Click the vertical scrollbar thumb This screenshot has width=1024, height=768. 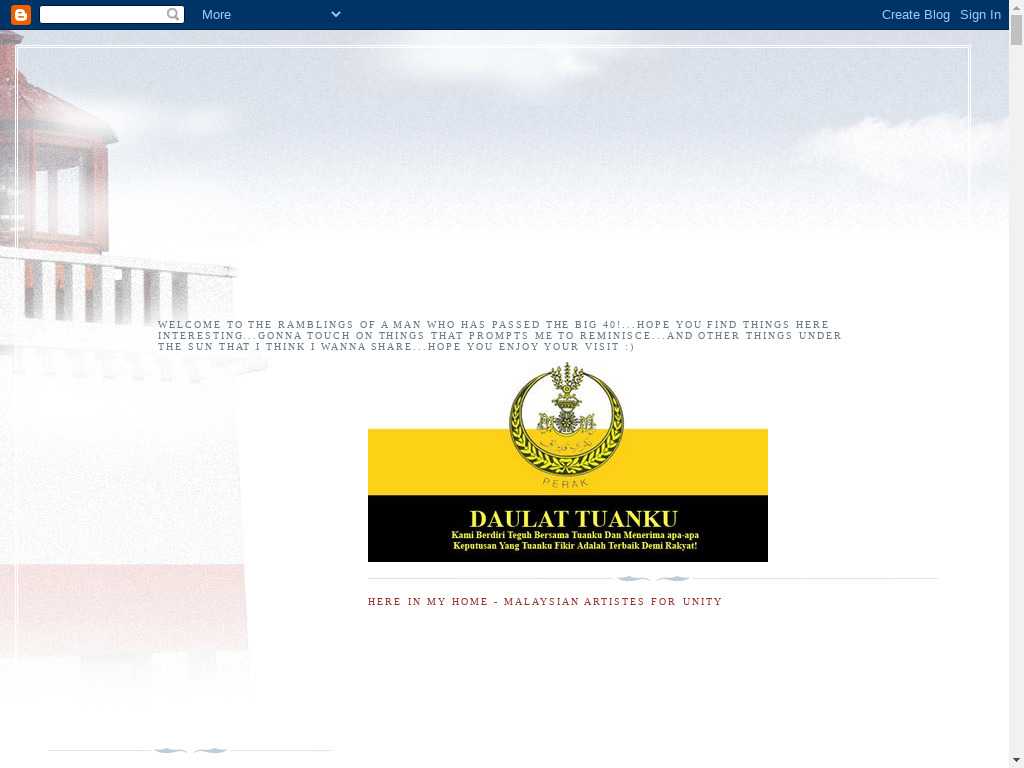tap(1016, 30)
